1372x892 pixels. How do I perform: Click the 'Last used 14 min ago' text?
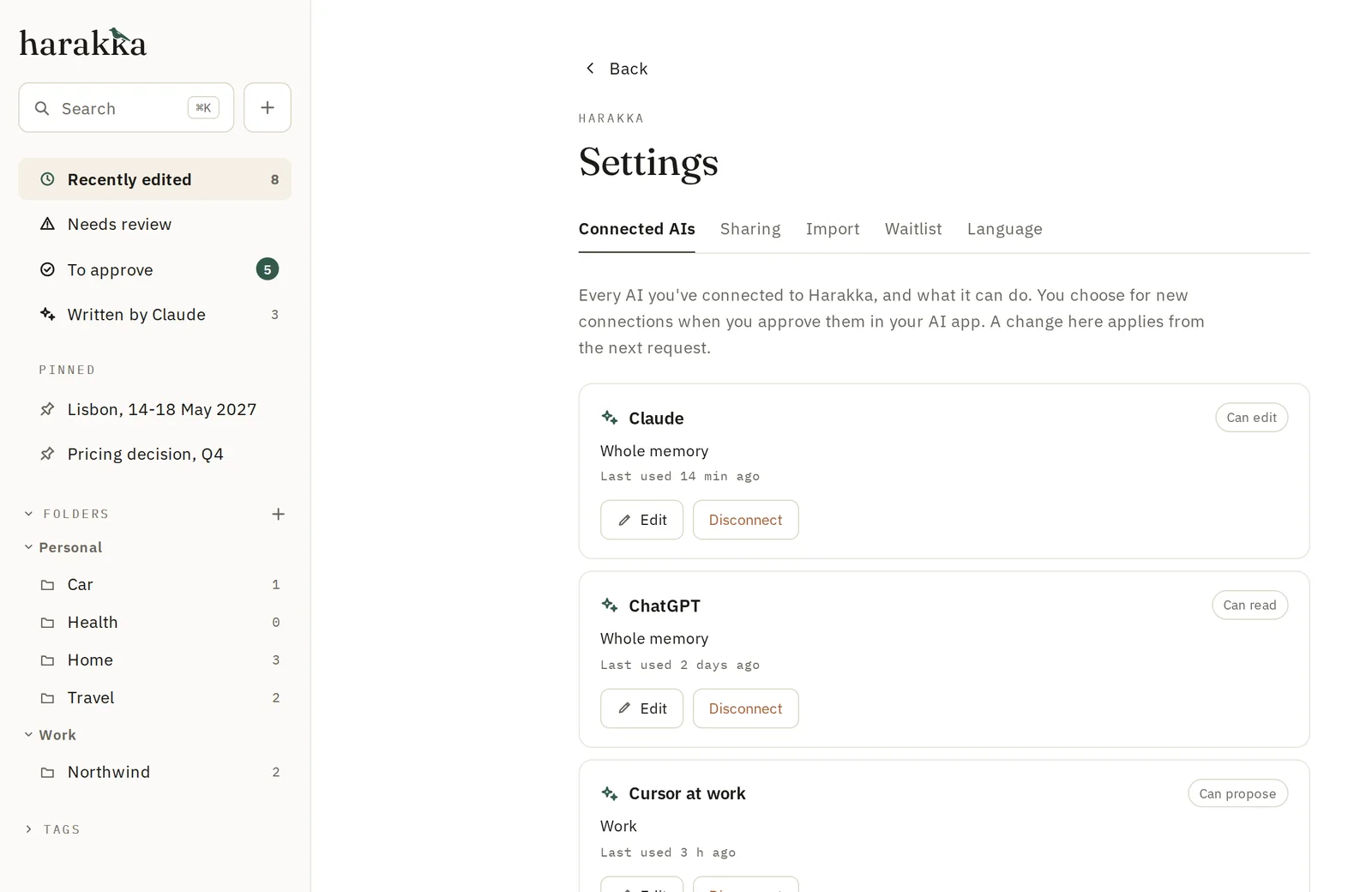coord(680,476)
